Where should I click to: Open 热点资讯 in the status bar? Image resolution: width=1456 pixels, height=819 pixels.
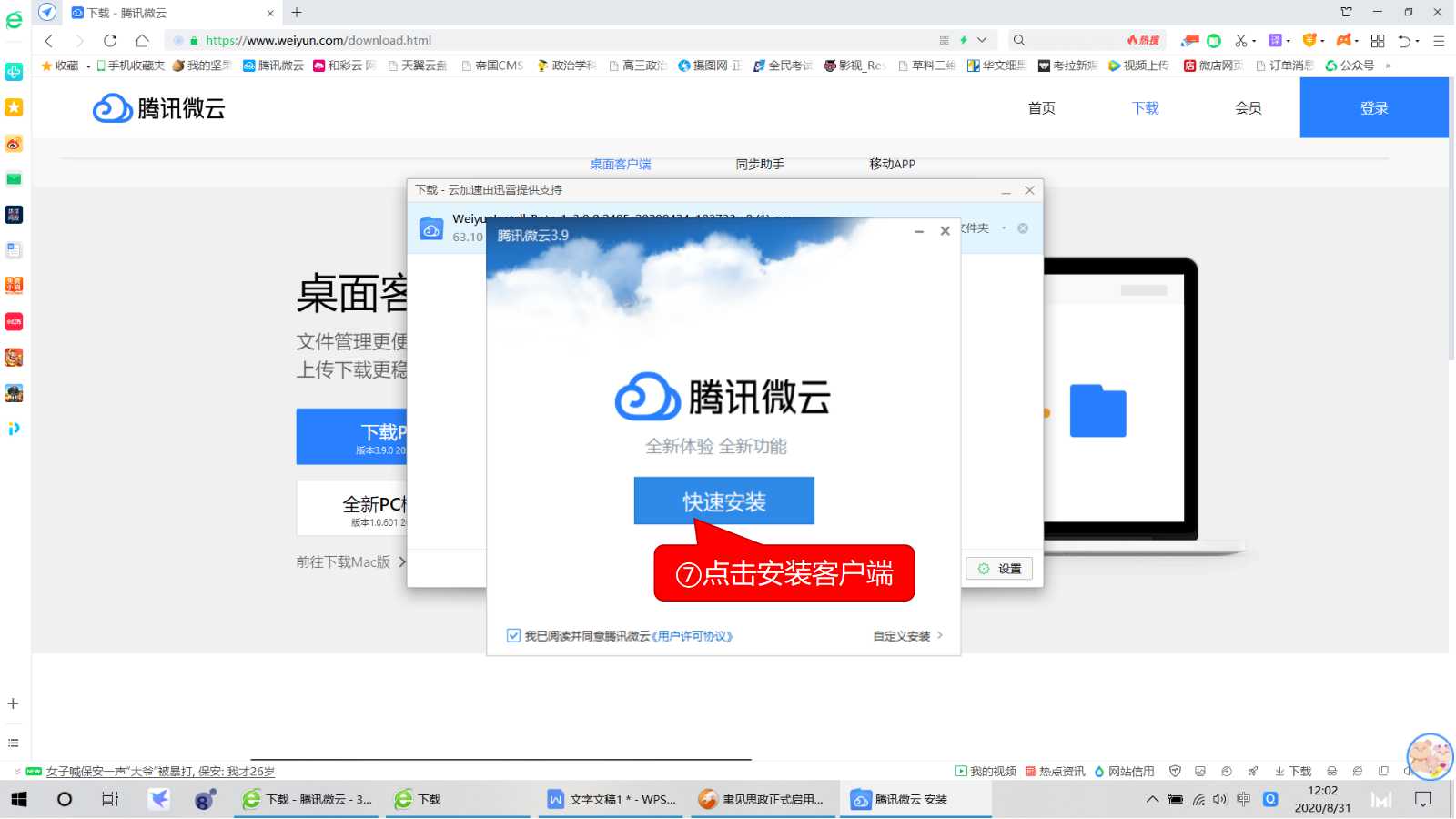click(1055, 771)
